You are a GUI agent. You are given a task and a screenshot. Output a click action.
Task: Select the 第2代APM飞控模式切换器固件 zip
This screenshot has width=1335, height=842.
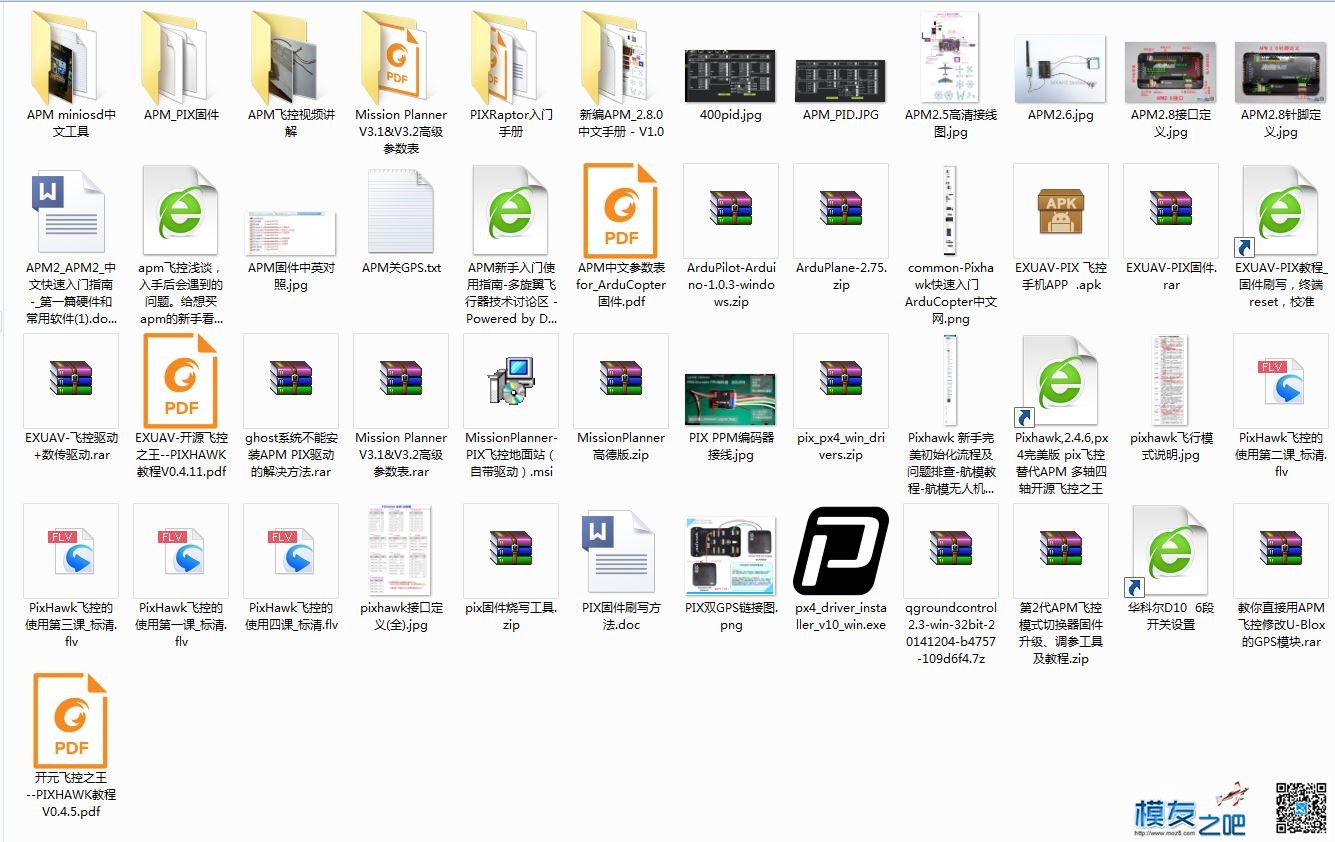tap(1061, 552)
